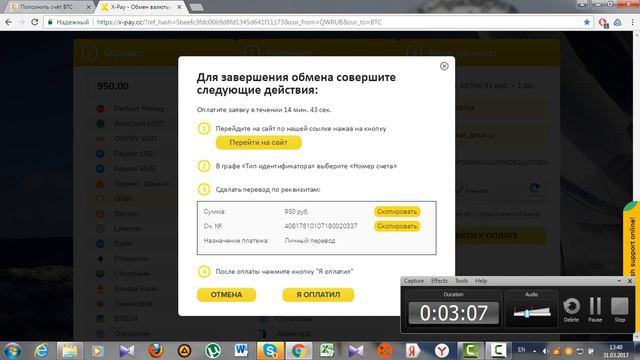Launch Internet Explorer from the taskbar
Image resolution: width=640 pixels, height=360 pixels.
click(x=41, y=351)
